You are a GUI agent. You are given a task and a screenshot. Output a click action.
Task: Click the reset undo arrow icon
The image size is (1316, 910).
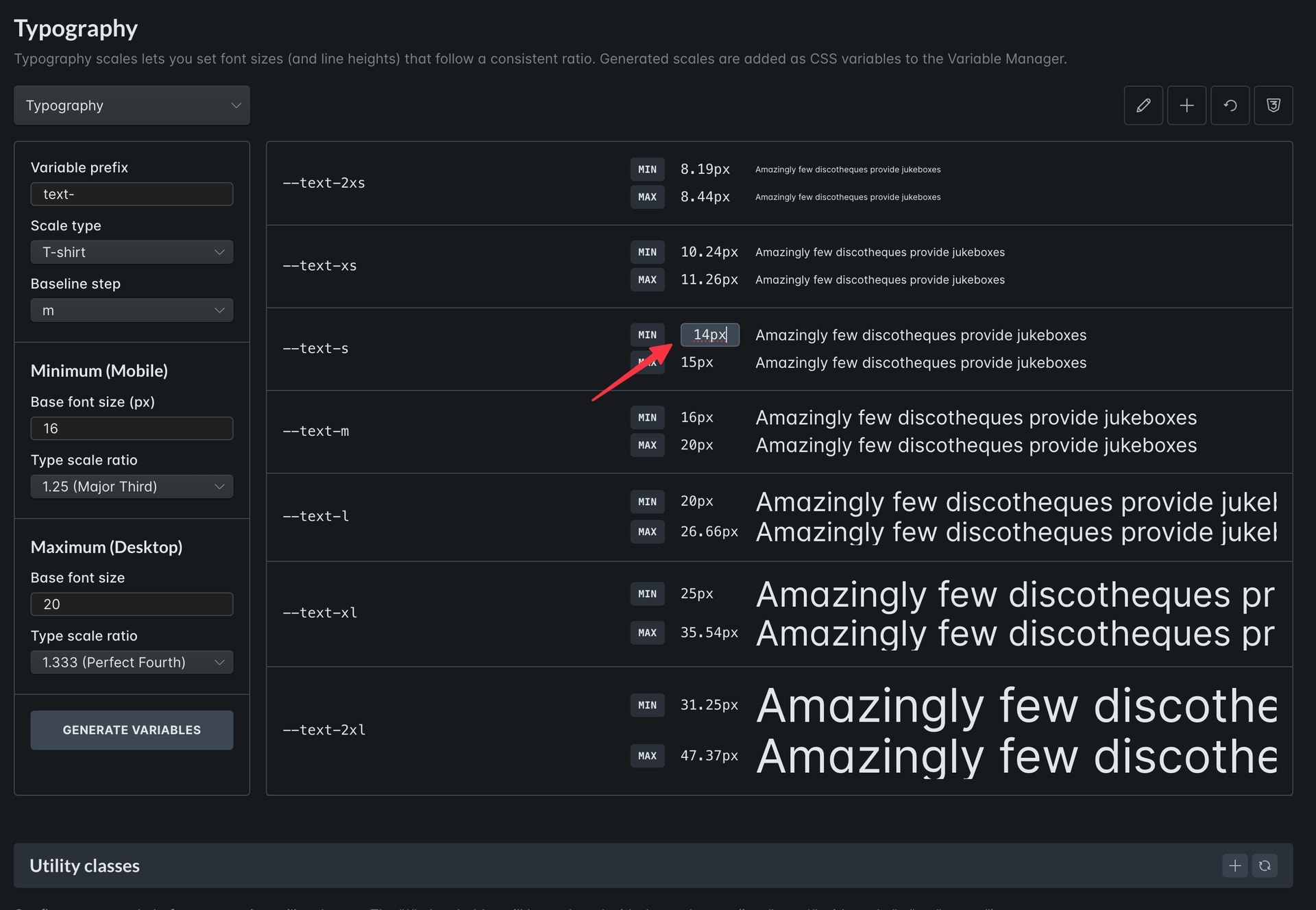1230,106
